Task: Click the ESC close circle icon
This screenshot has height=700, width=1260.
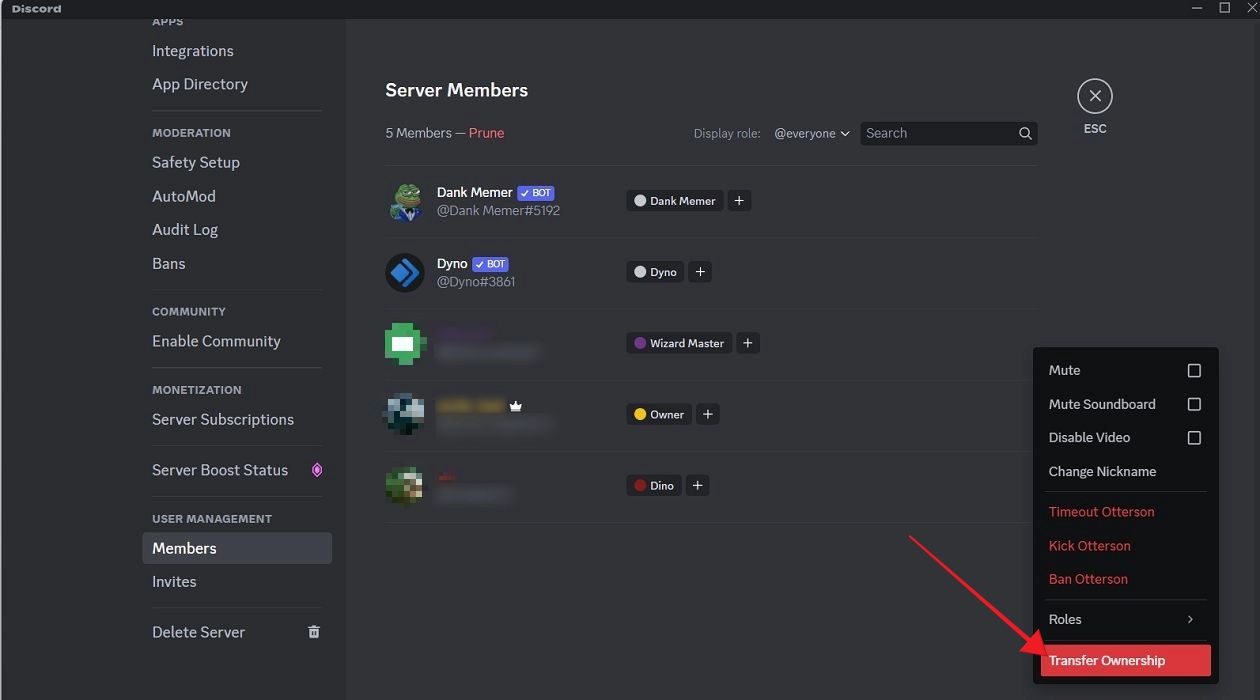Action: point(1094,95)
